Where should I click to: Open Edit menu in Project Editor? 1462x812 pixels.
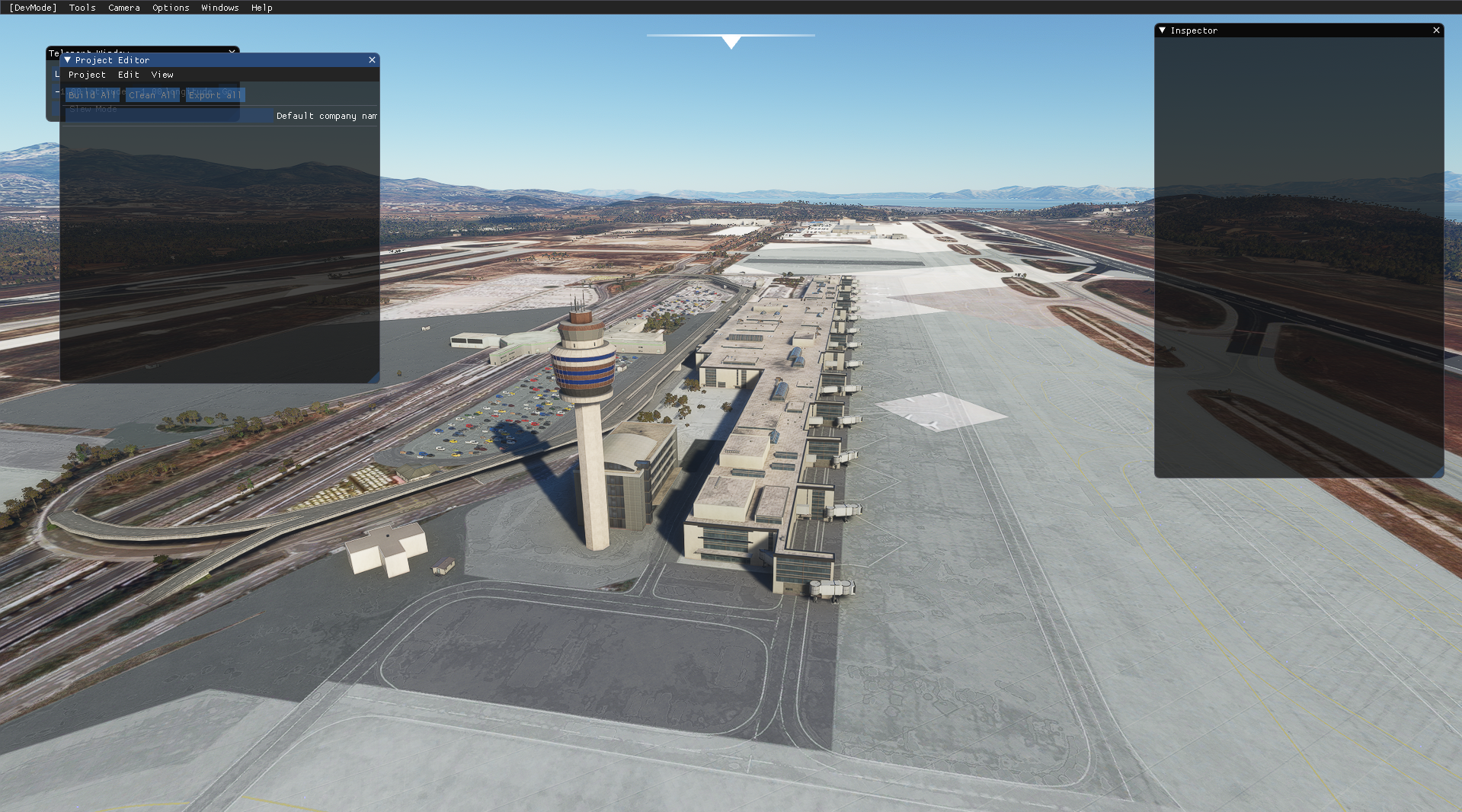(129, 75)
